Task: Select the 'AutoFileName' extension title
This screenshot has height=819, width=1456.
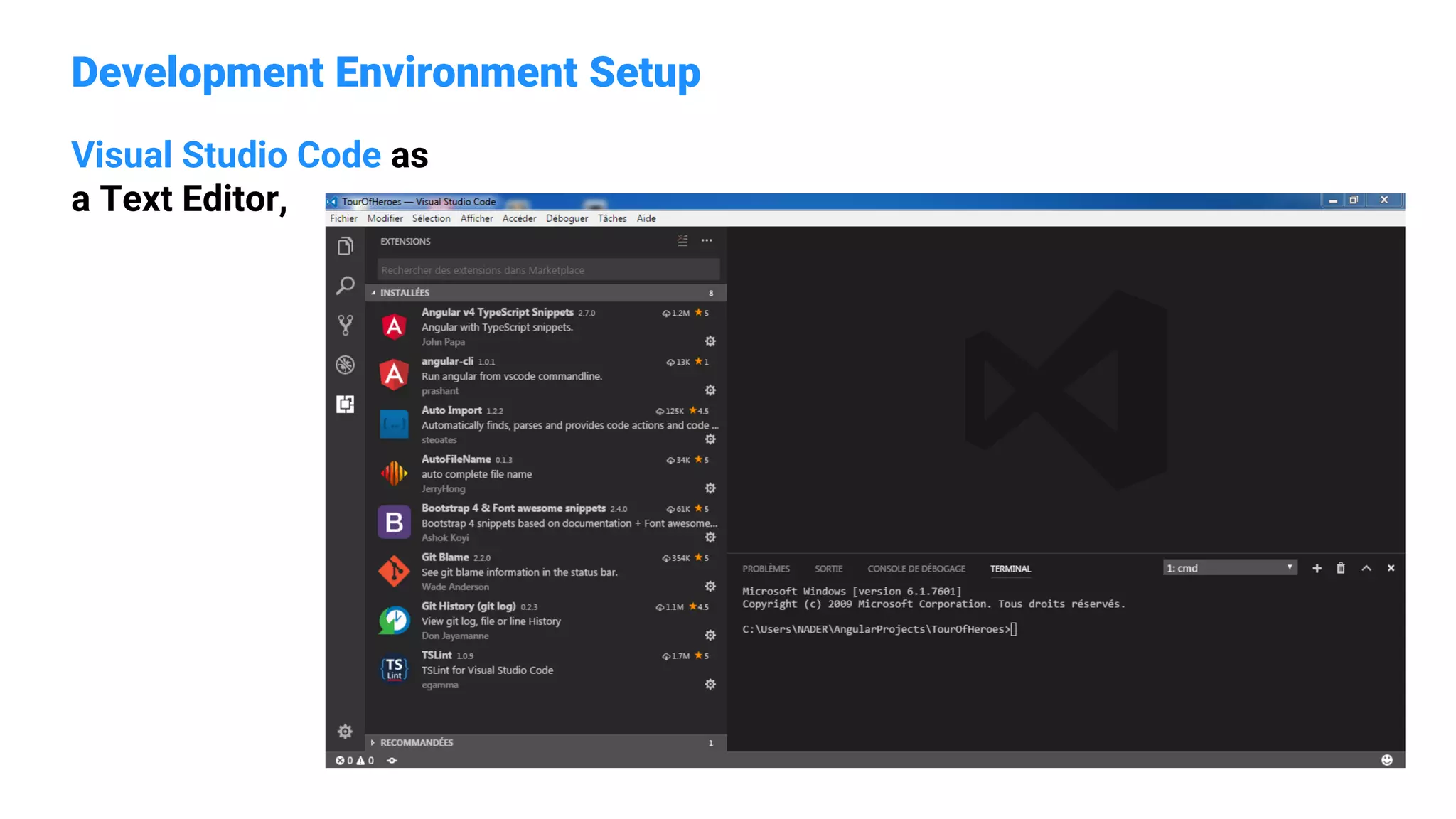Action: (456, 459)
